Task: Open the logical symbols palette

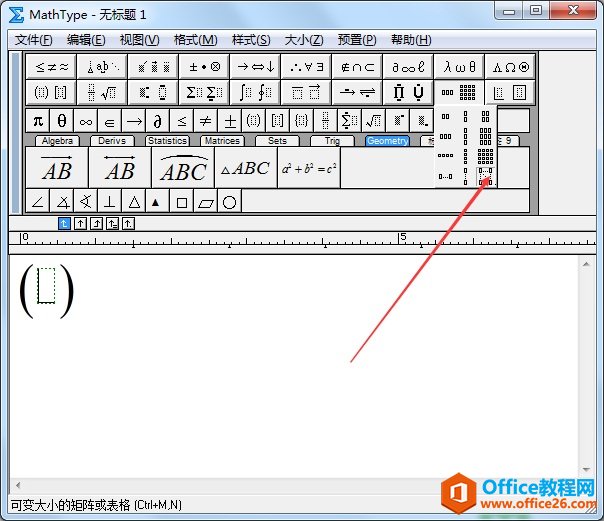Action: 306,67
